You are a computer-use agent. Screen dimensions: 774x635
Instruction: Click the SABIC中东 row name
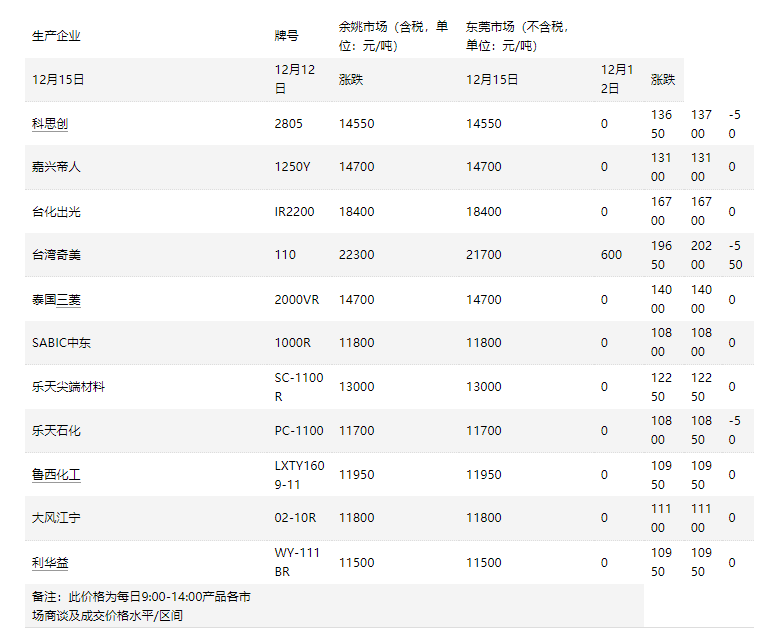pos(61,343)
